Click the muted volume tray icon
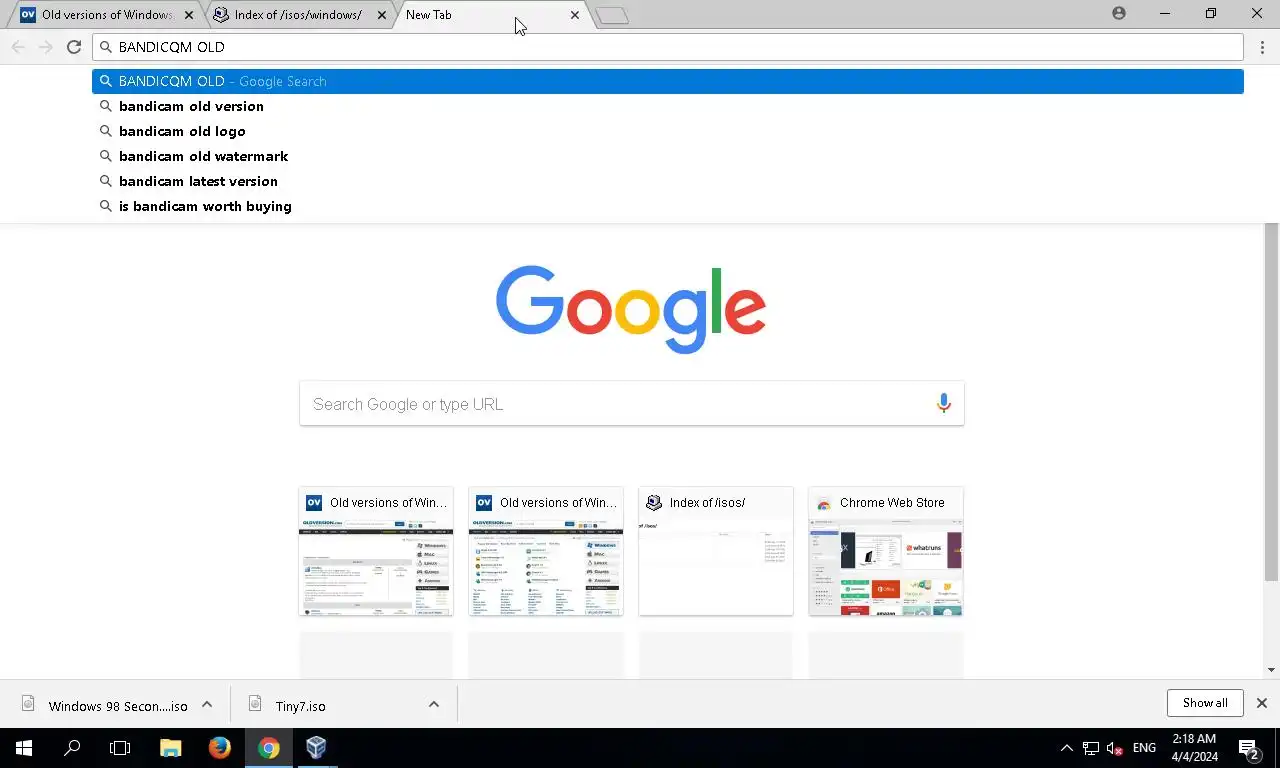The image size is (1280, 768). pyautogui.click(x=1115, y=748)
